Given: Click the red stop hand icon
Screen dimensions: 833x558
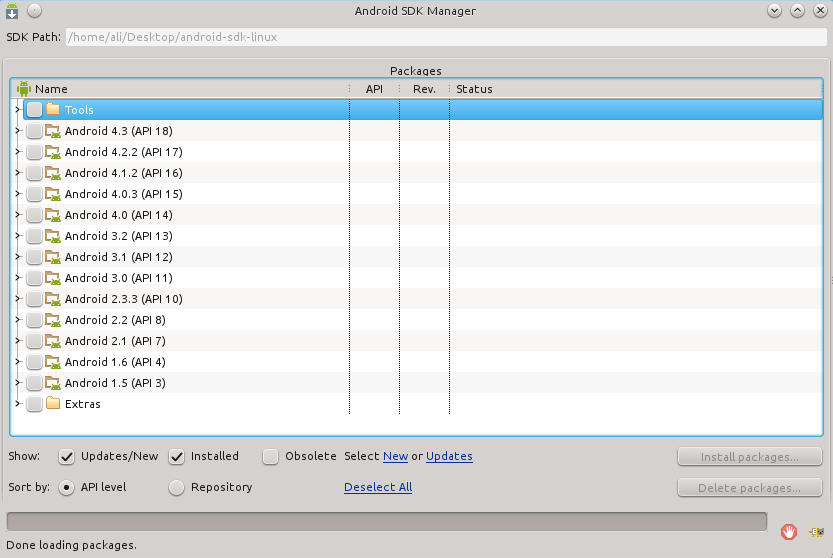Looking at the screenshot, I should tap(789, 531).
